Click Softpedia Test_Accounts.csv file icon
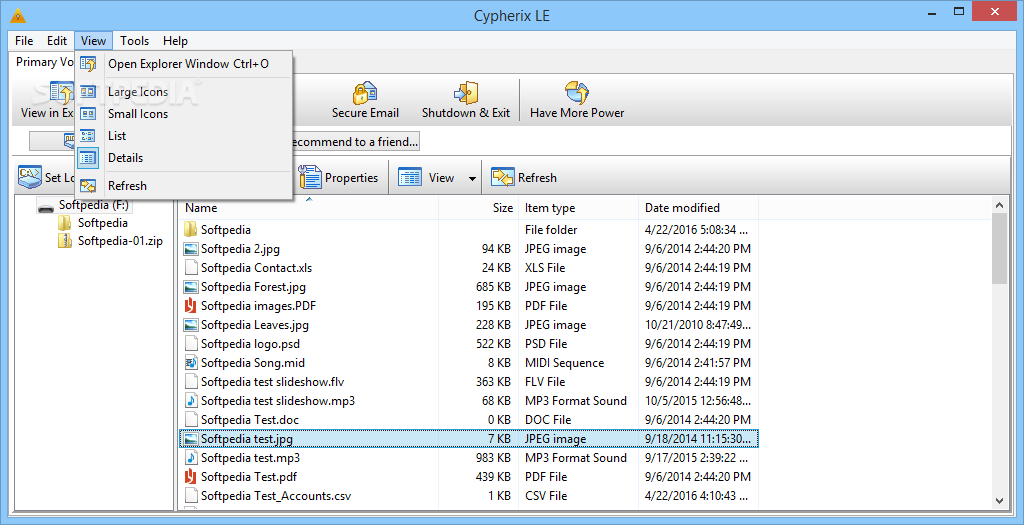The height and width of the screenshot is (525, 1024). [x=191, y=496]
